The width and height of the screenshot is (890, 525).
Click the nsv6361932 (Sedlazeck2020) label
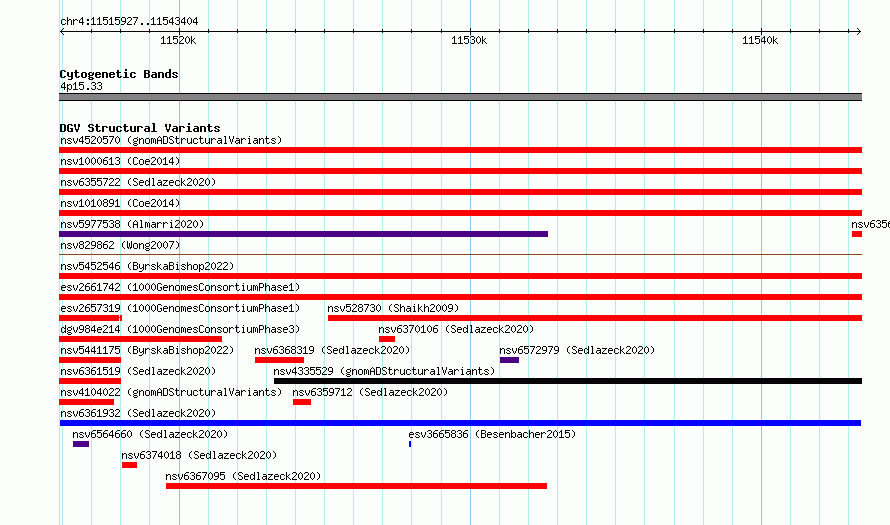[138, 413]
